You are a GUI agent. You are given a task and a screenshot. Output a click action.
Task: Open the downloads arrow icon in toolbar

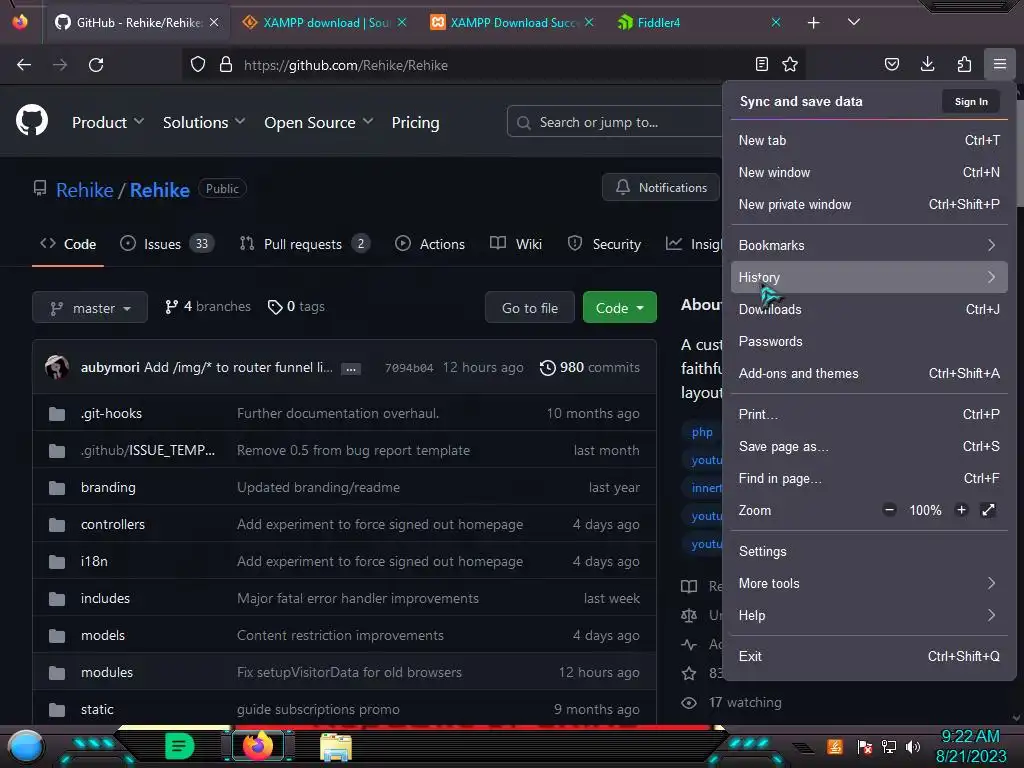927,64
